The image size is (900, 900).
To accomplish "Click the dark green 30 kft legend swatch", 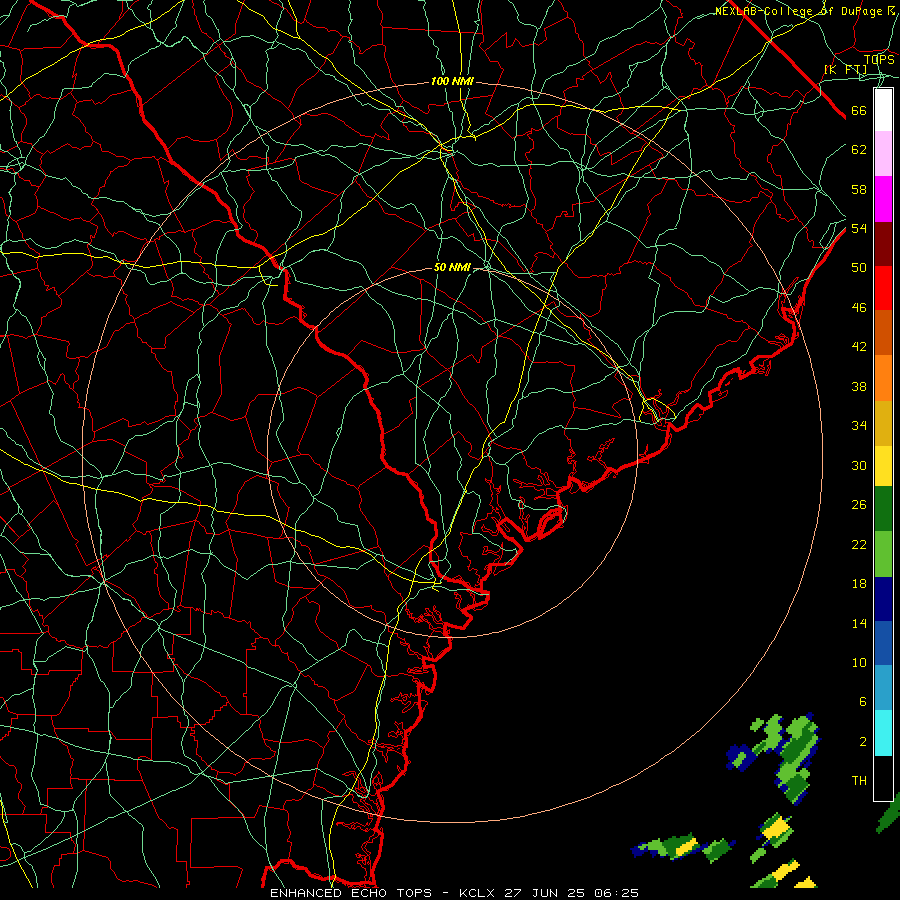I will coord(883,509).
